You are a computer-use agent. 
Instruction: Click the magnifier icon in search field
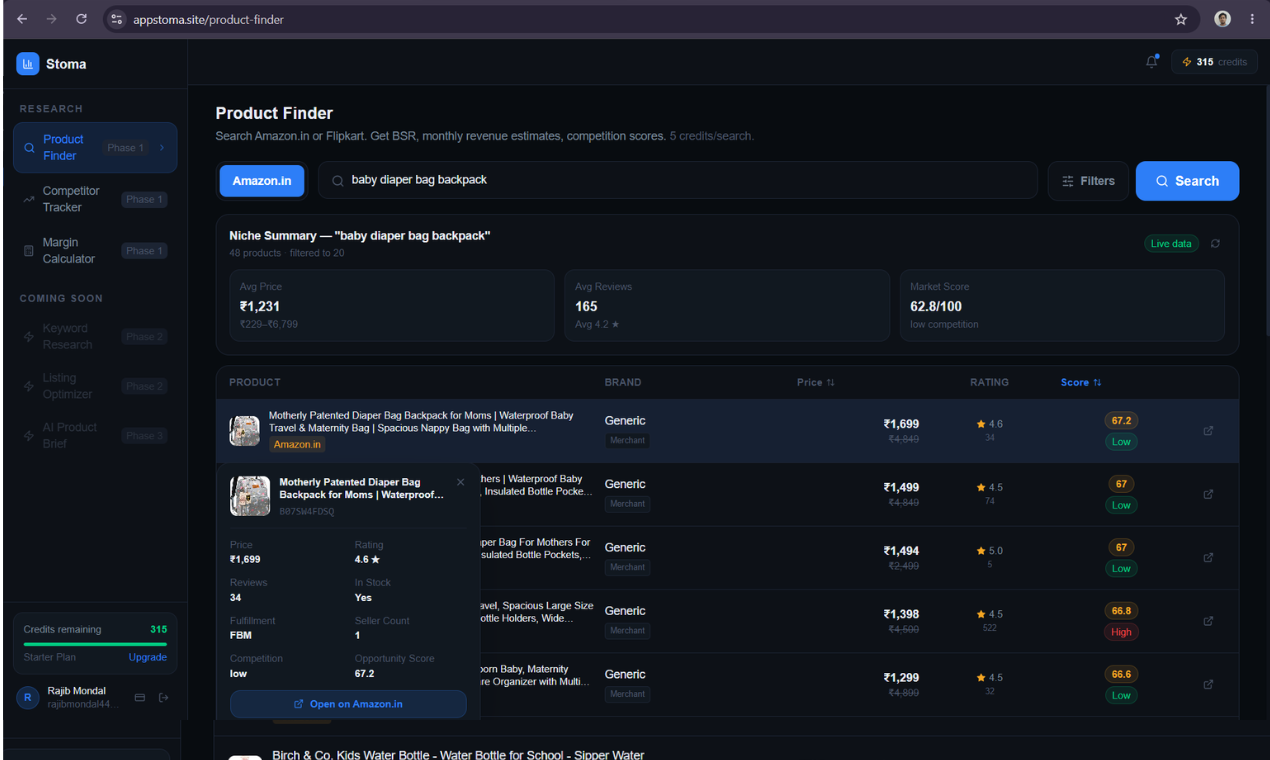[x=338, y=181]
